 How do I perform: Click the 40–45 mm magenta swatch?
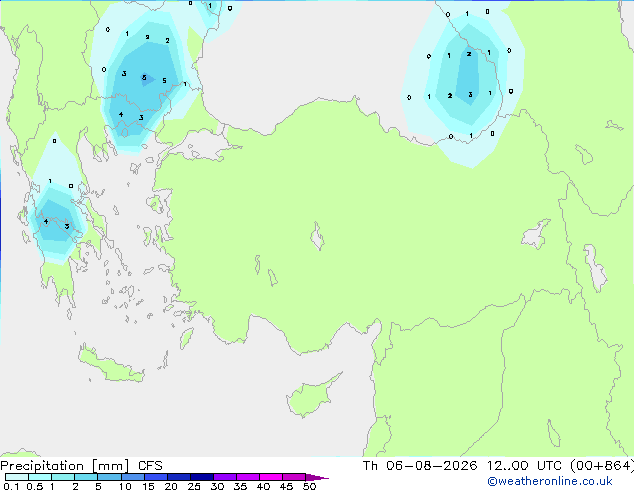point(271,477)
